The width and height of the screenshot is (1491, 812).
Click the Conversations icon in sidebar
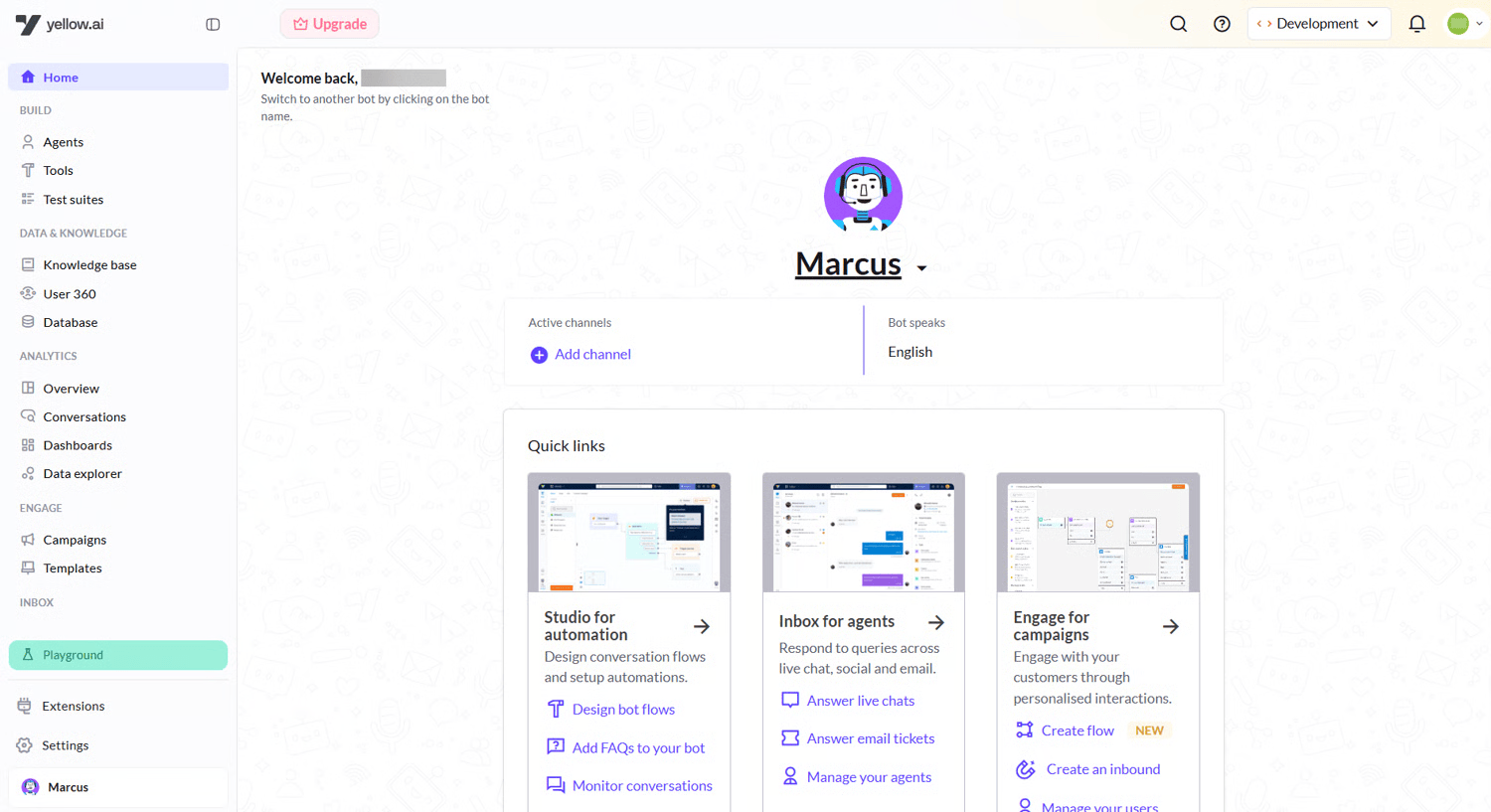pyautogui.click(x=28, y=416)
